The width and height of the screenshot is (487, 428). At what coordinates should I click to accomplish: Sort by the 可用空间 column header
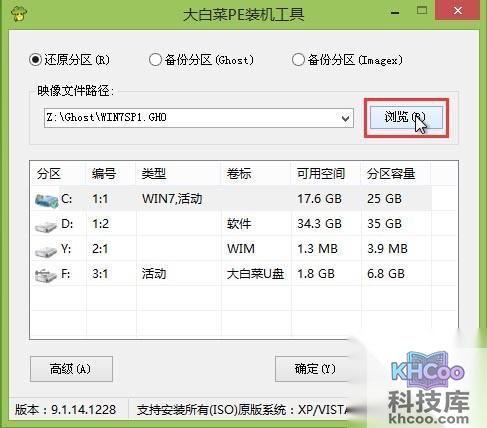[321, 174]
